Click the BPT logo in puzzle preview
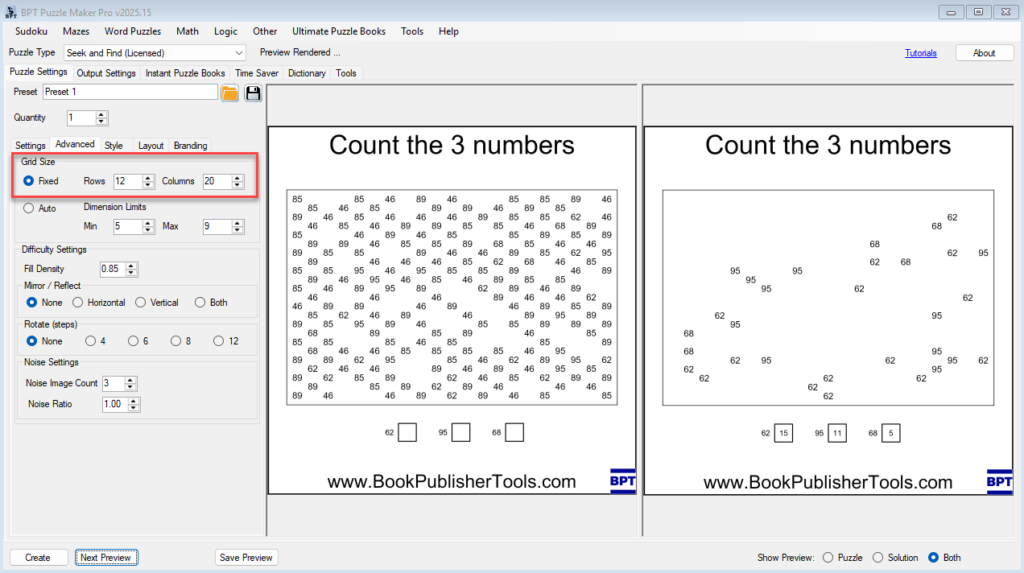This screenshot has width=1024, height=573. pos(622,481)
